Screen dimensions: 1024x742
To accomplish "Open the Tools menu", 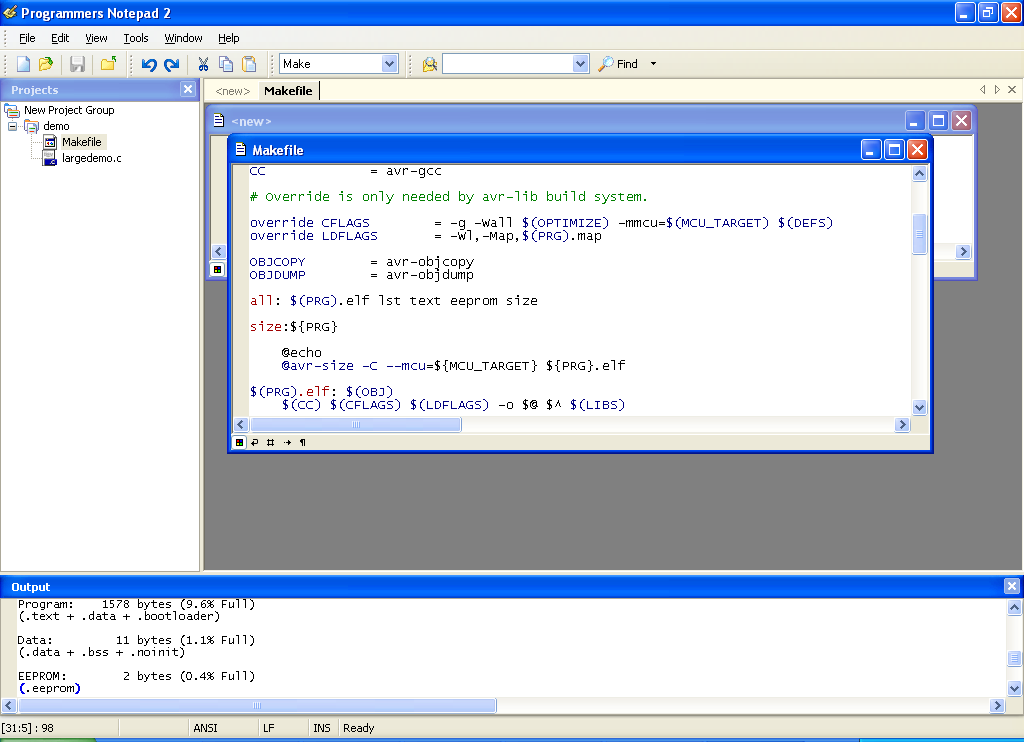I will point(136,38).
